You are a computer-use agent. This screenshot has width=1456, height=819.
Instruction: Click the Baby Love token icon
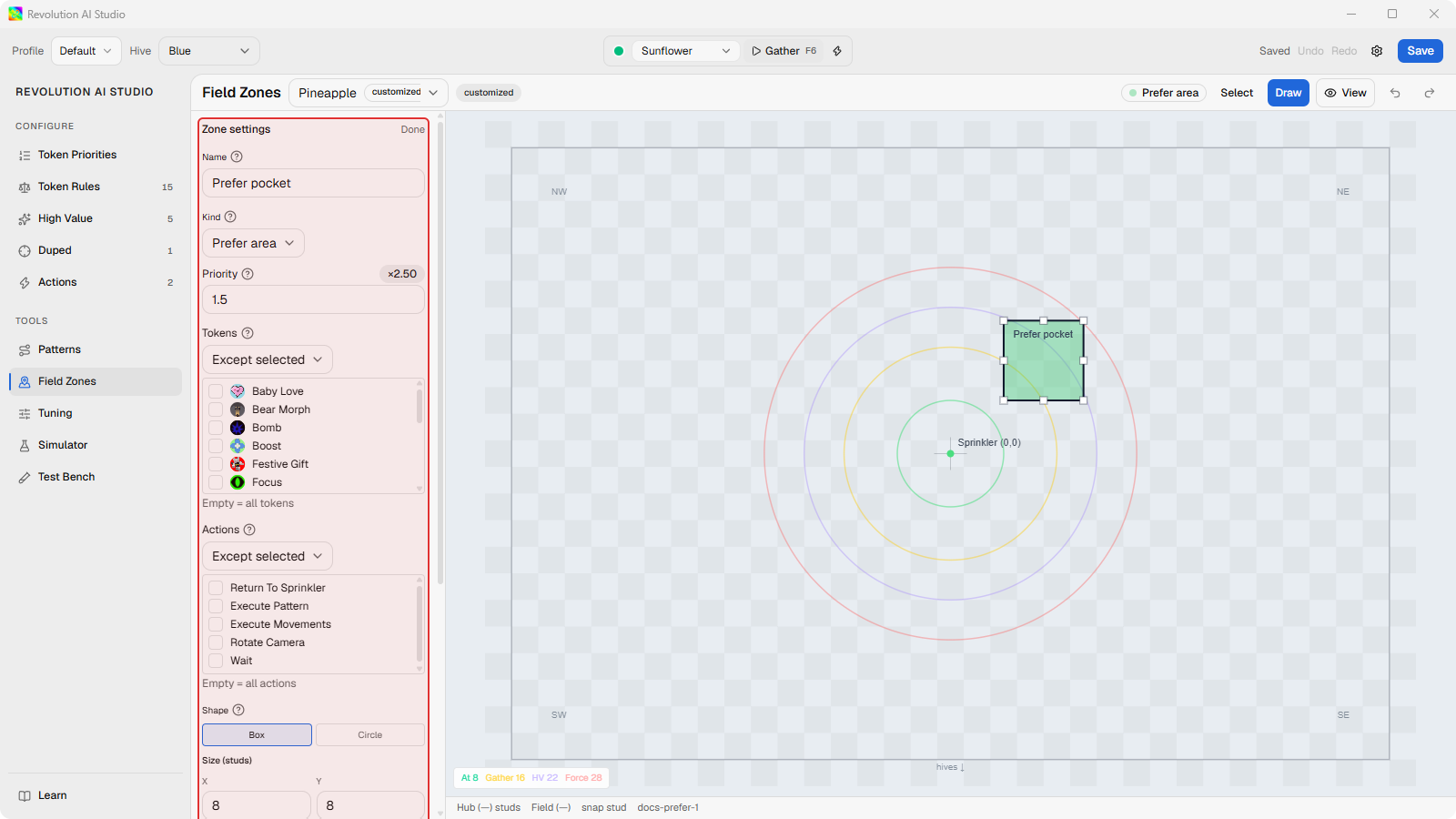tap(238, 391)
